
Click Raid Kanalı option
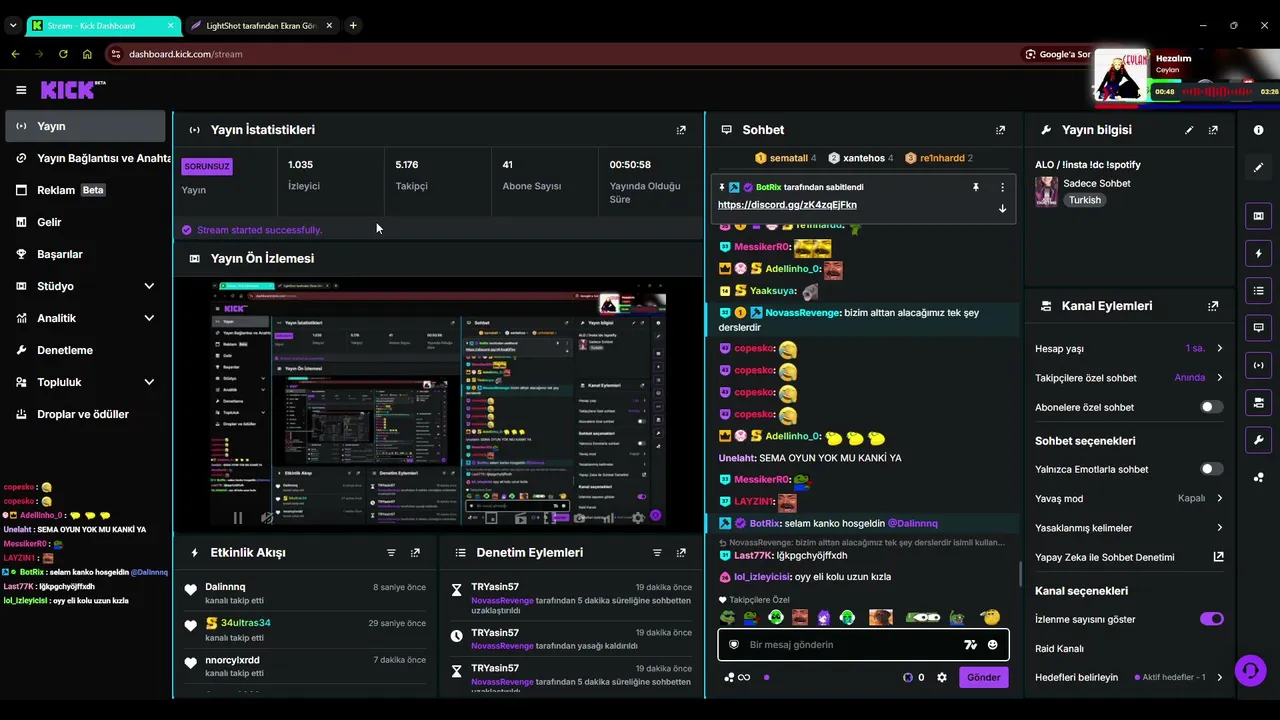1059,649
